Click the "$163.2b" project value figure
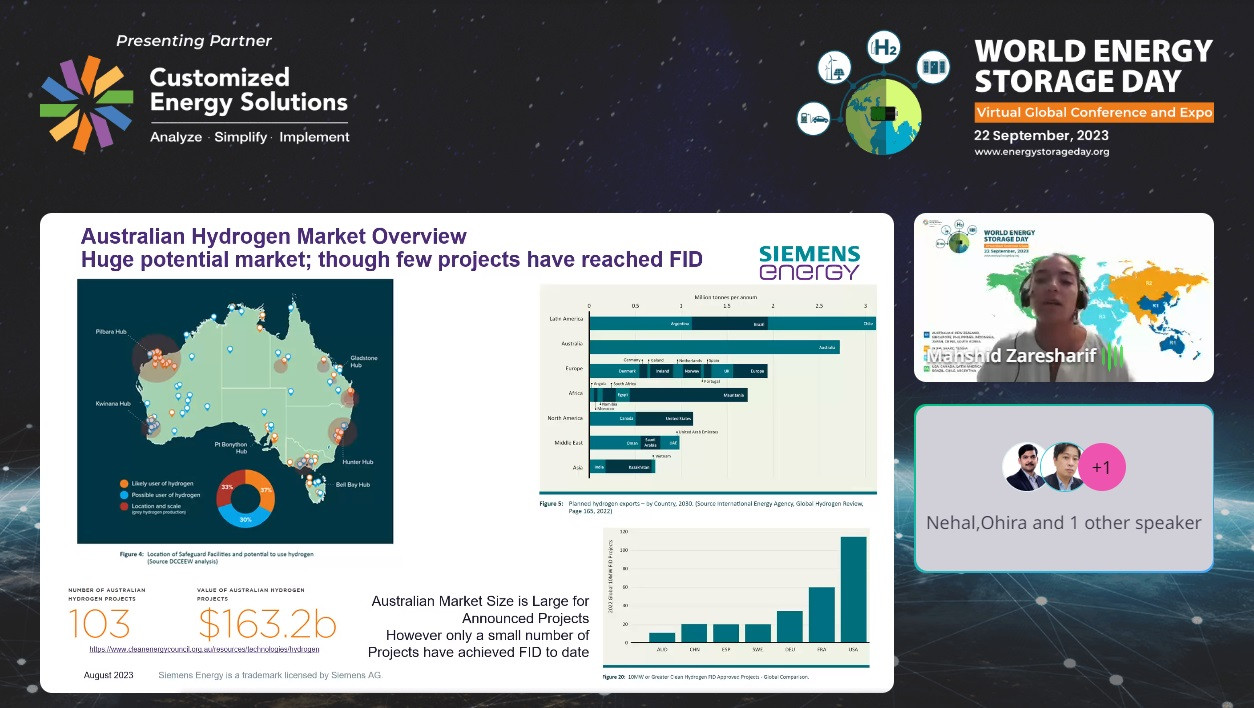1254x708 pixels. click(x=267, y=623)
